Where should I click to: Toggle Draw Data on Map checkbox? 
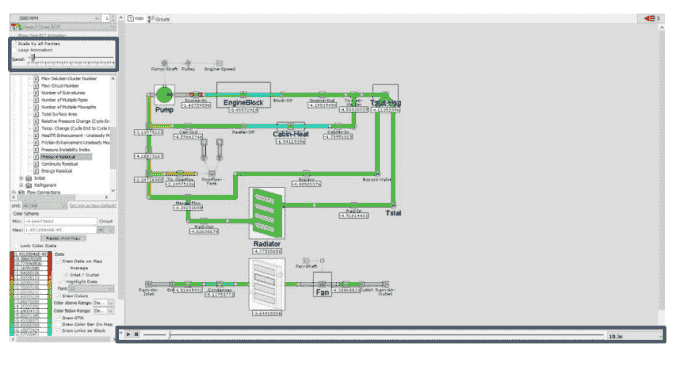click(x=59, y=261)
